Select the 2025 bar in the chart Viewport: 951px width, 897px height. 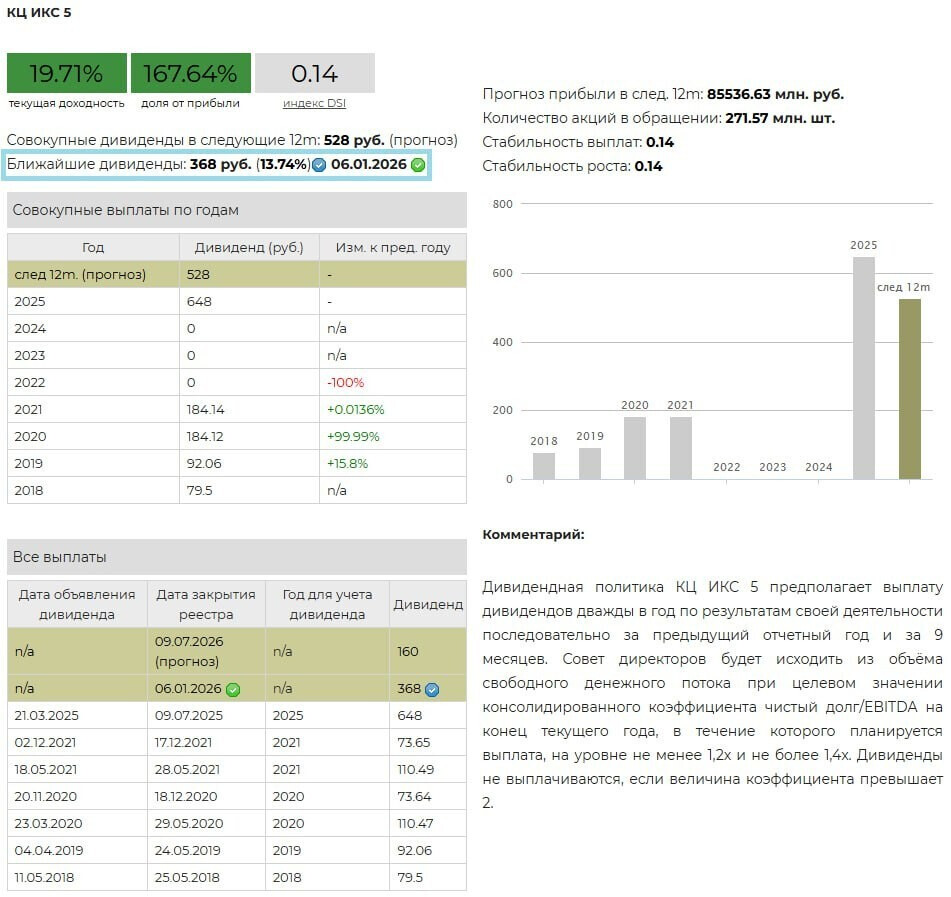pos(863,367)
